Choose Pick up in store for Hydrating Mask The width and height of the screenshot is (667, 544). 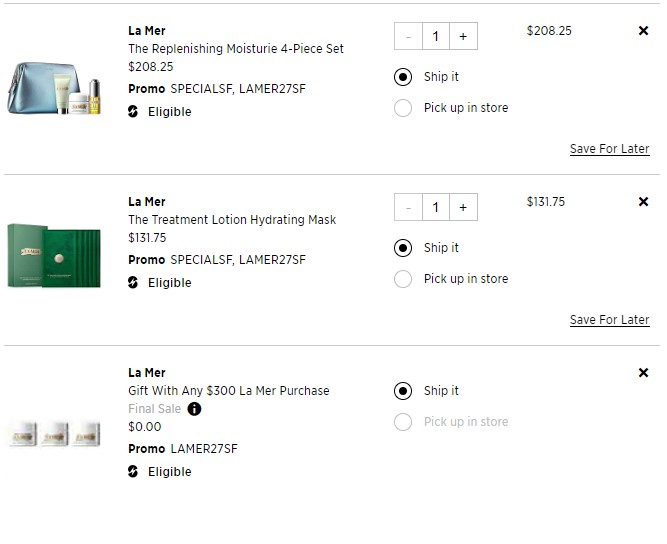(403, 279)
